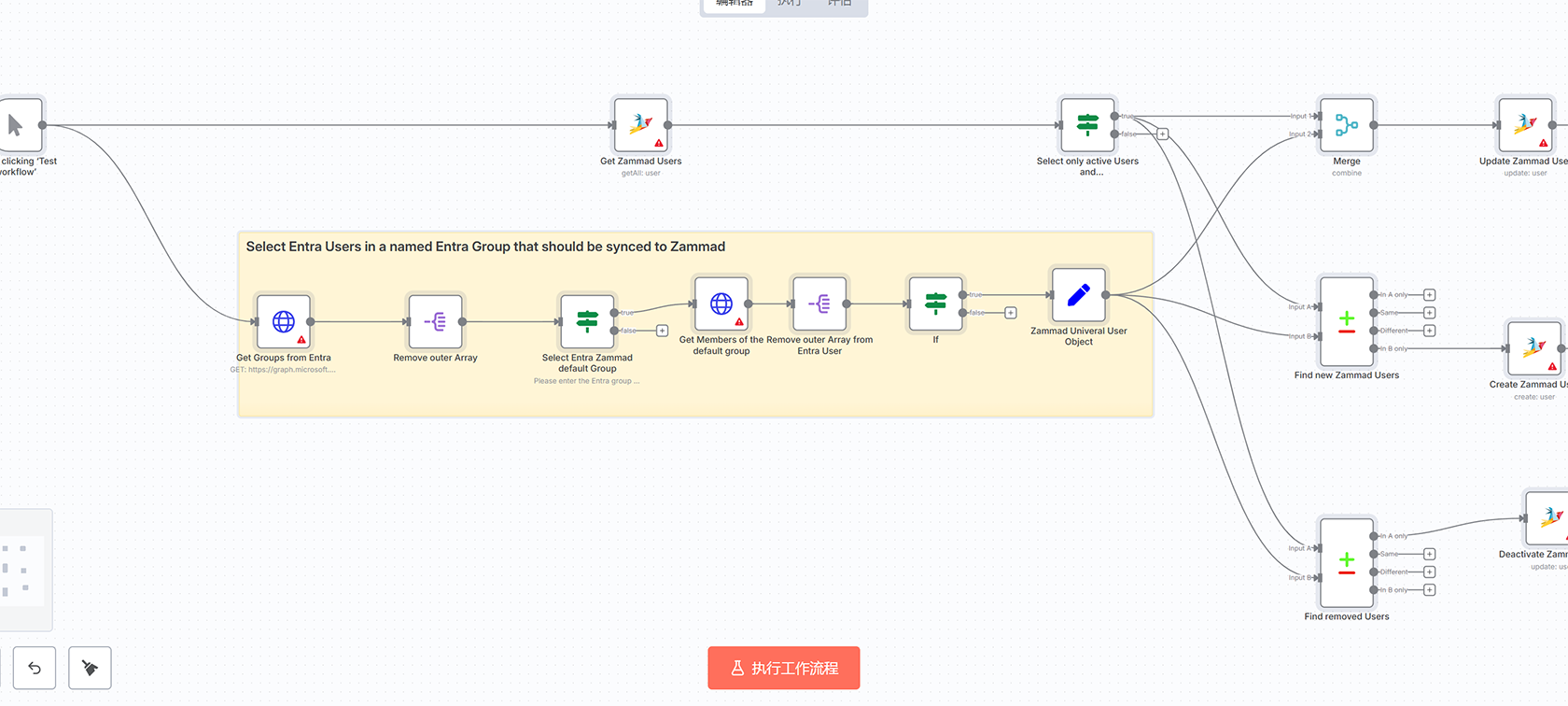Add node after Find new Zammad Users Same output
This screenshot has height=706, width=1568.
click(x=1429, y=313)
